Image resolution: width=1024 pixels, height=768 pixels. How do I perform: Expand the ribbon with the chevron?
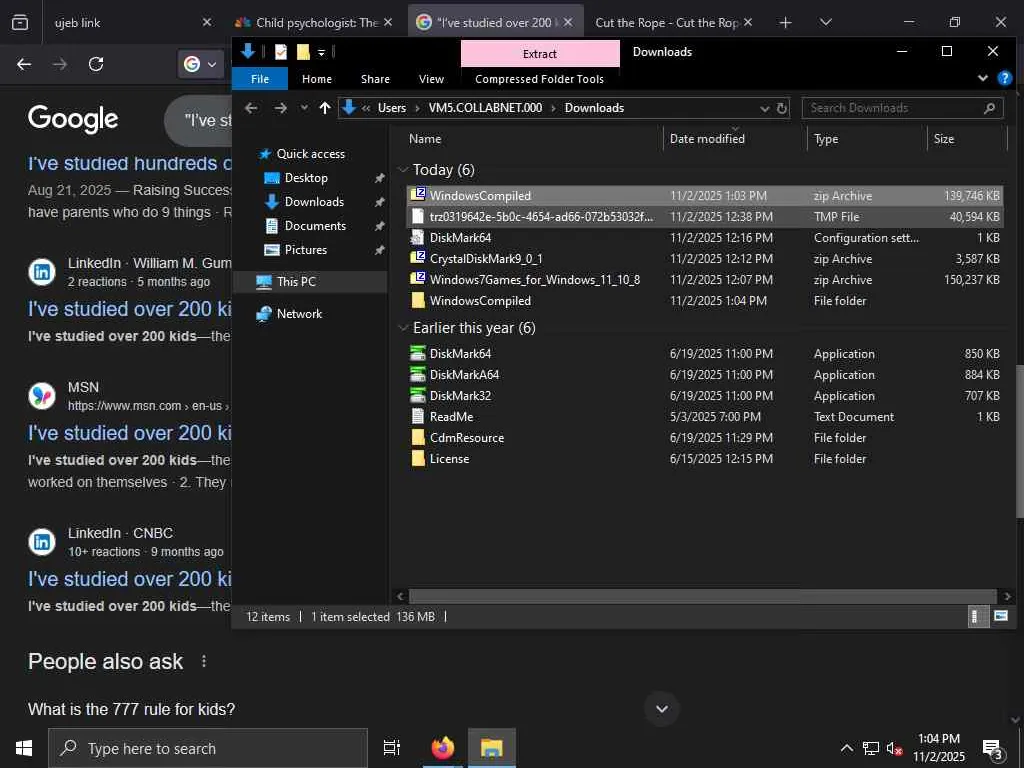983,78
